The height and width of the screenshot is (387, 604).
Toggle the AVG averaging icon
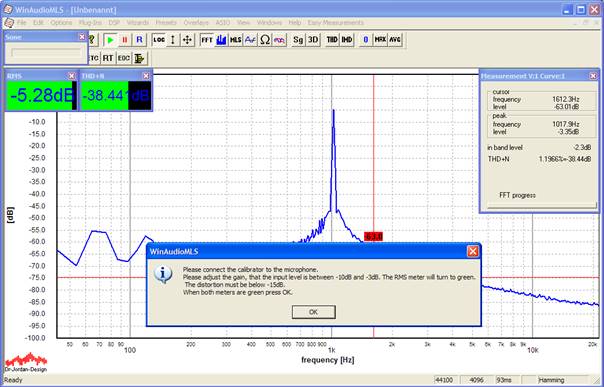(x=395, y=40)
